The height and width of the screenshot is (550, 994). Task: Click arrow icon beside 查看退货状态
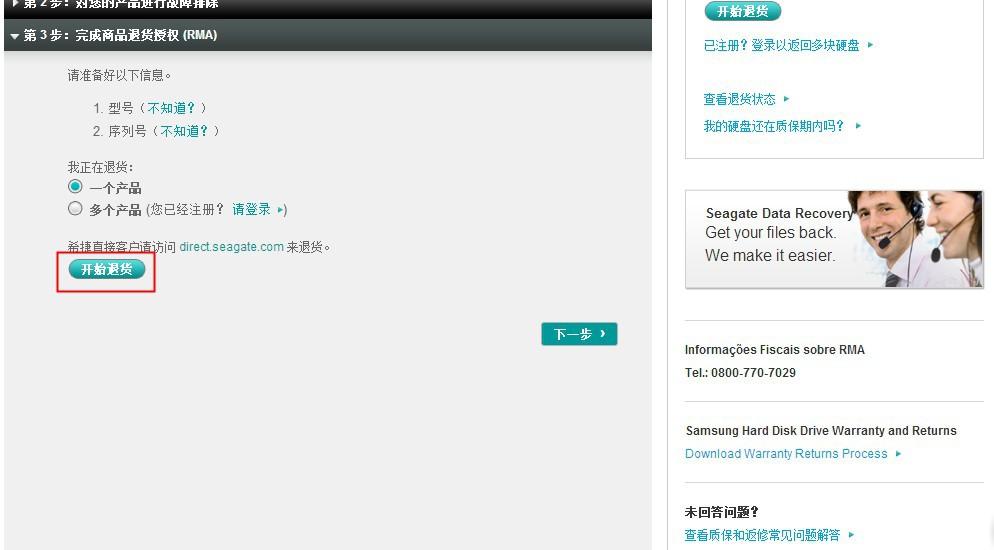(x=787, y=99)
